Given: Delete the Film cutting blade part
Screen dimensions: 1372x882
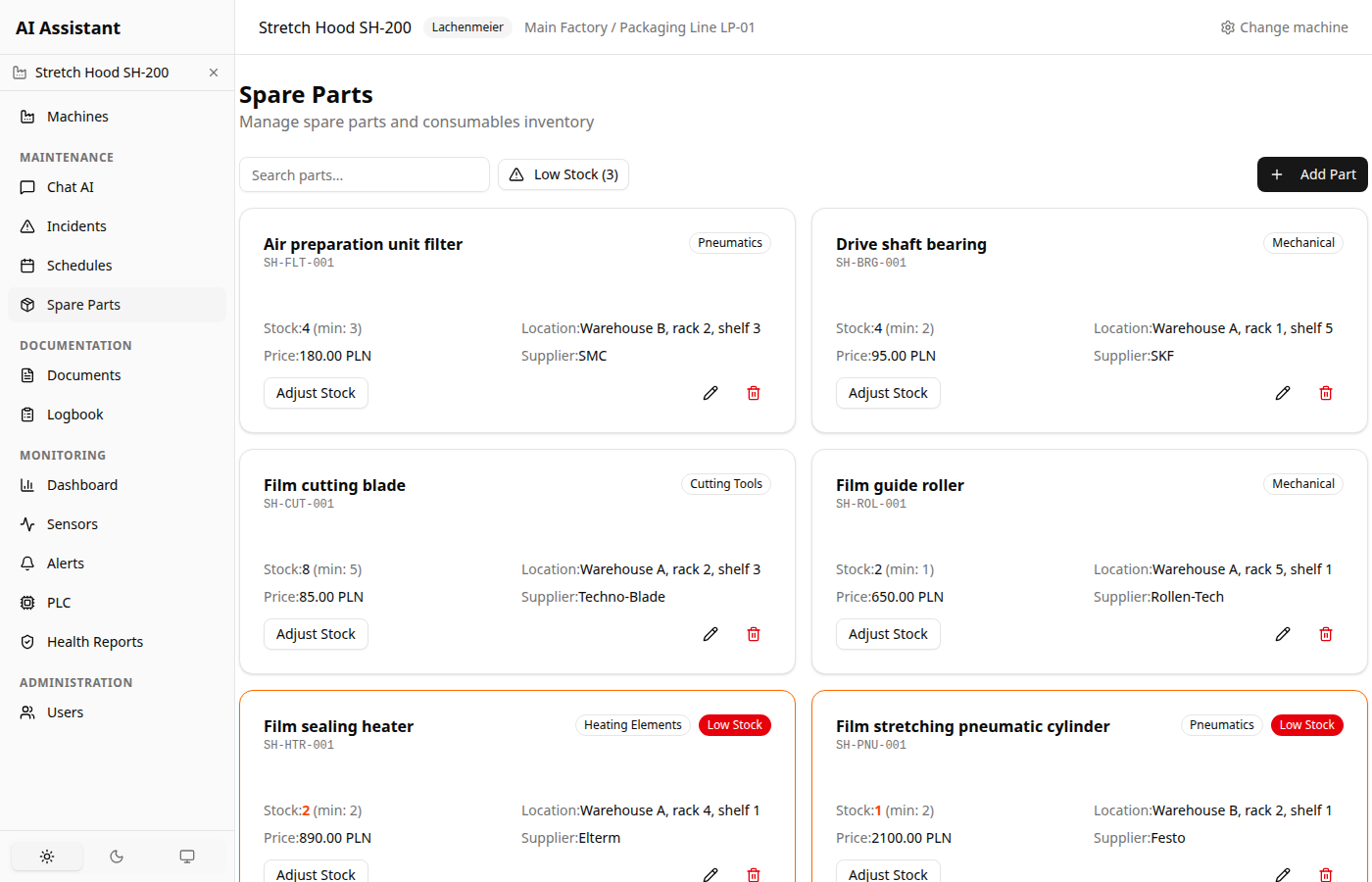Looking at the screenshot, I should pos(754,633).
